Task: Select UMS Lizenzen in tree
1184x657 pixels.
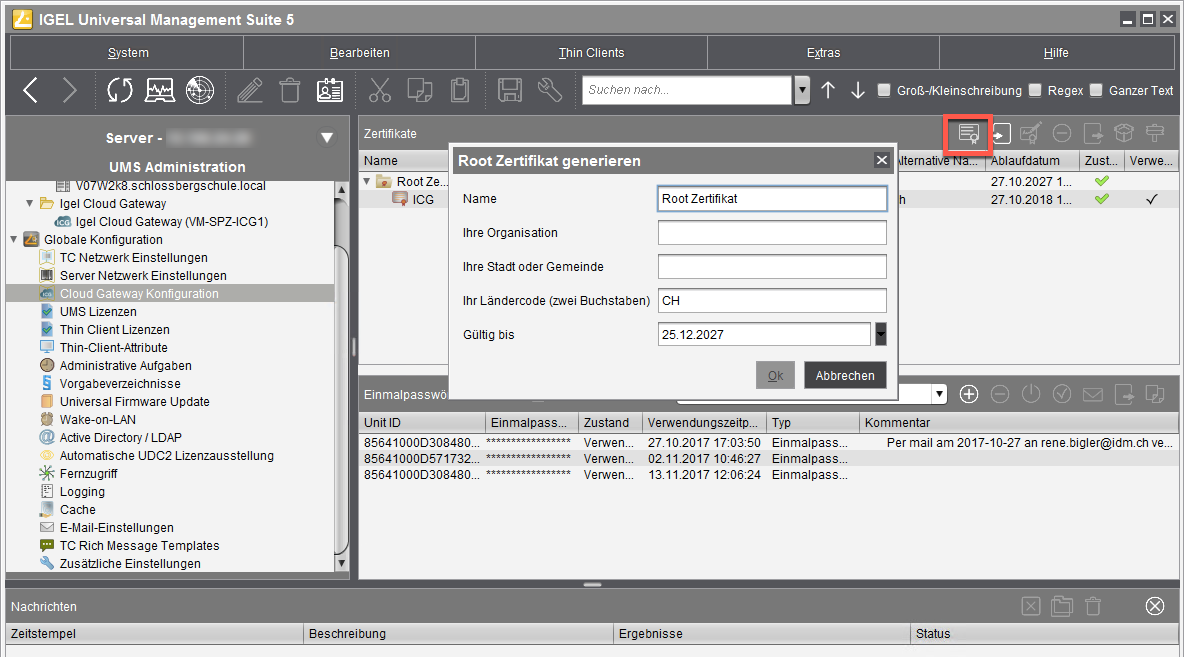Action: tap(98, 312)
